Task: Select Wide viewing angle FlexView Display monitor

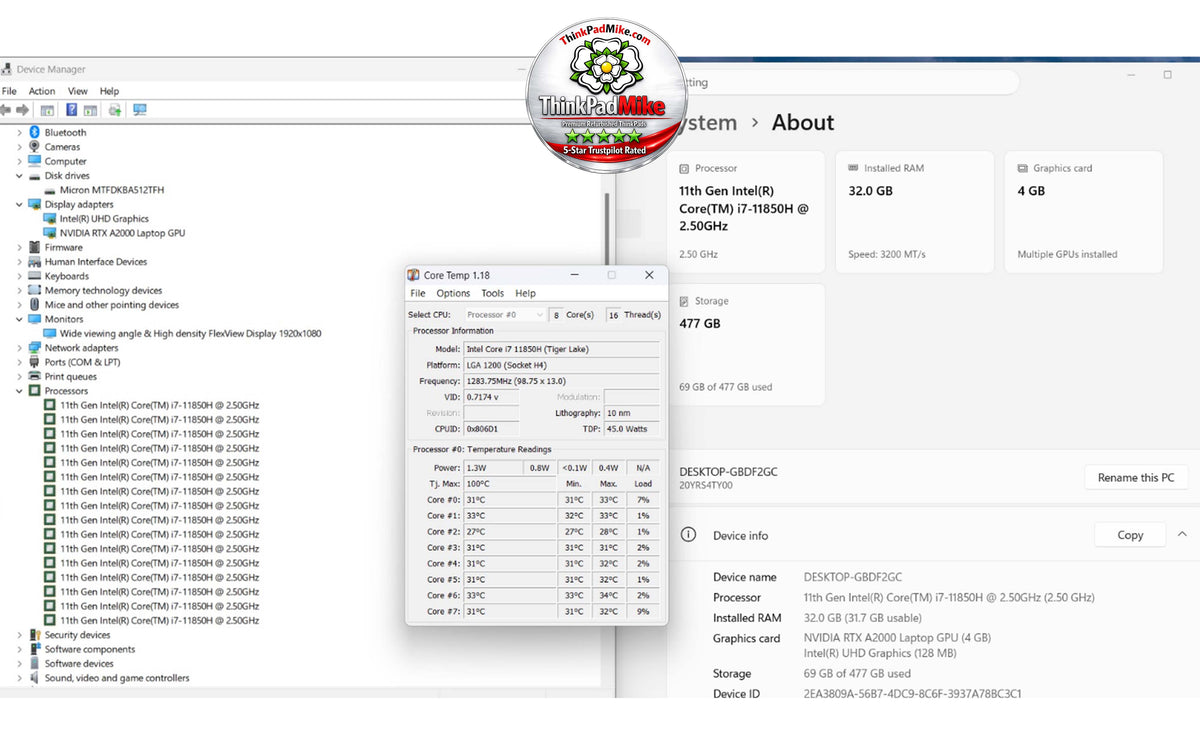Action: (x=190, y=334)
